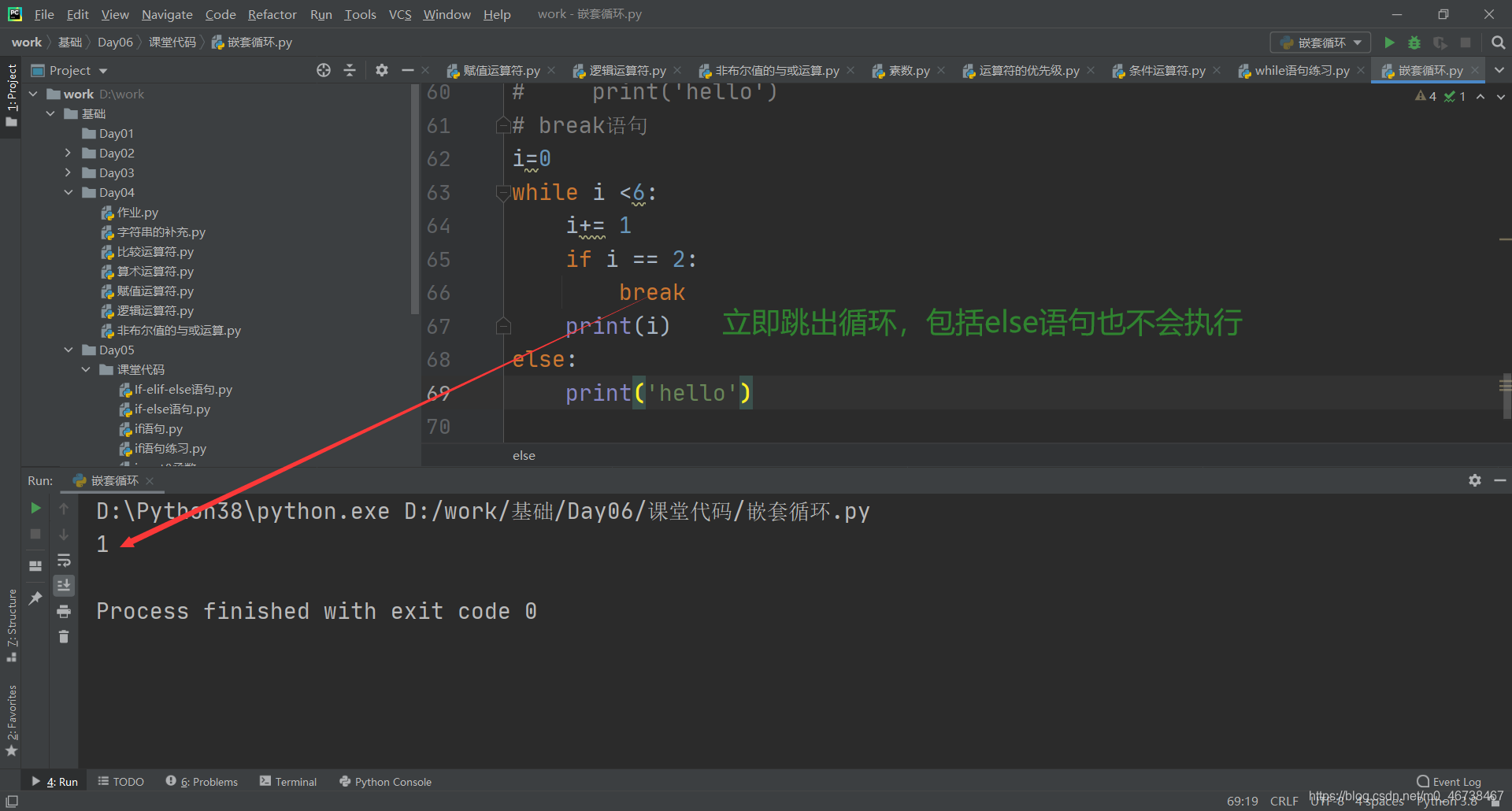
Task: Open the VCS menu
Action: point(400,14)
